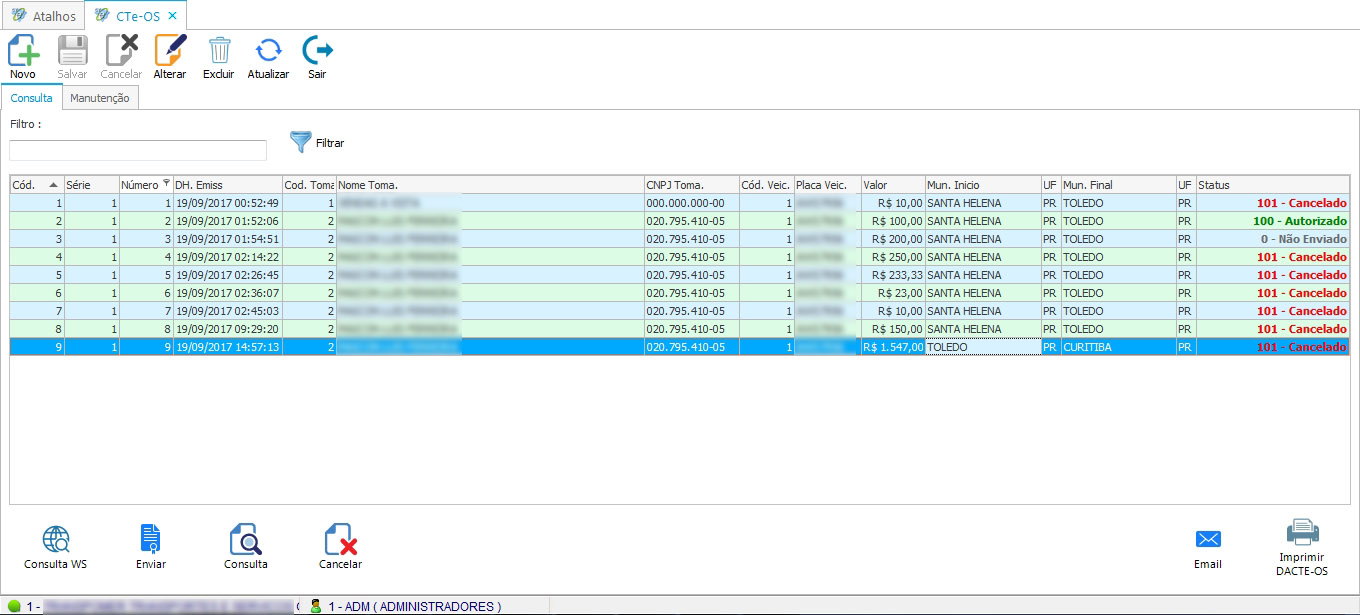The width and height of the screenshot is (1360, 615).
Task: Click inside the Filtro text field
Action: 138,150
